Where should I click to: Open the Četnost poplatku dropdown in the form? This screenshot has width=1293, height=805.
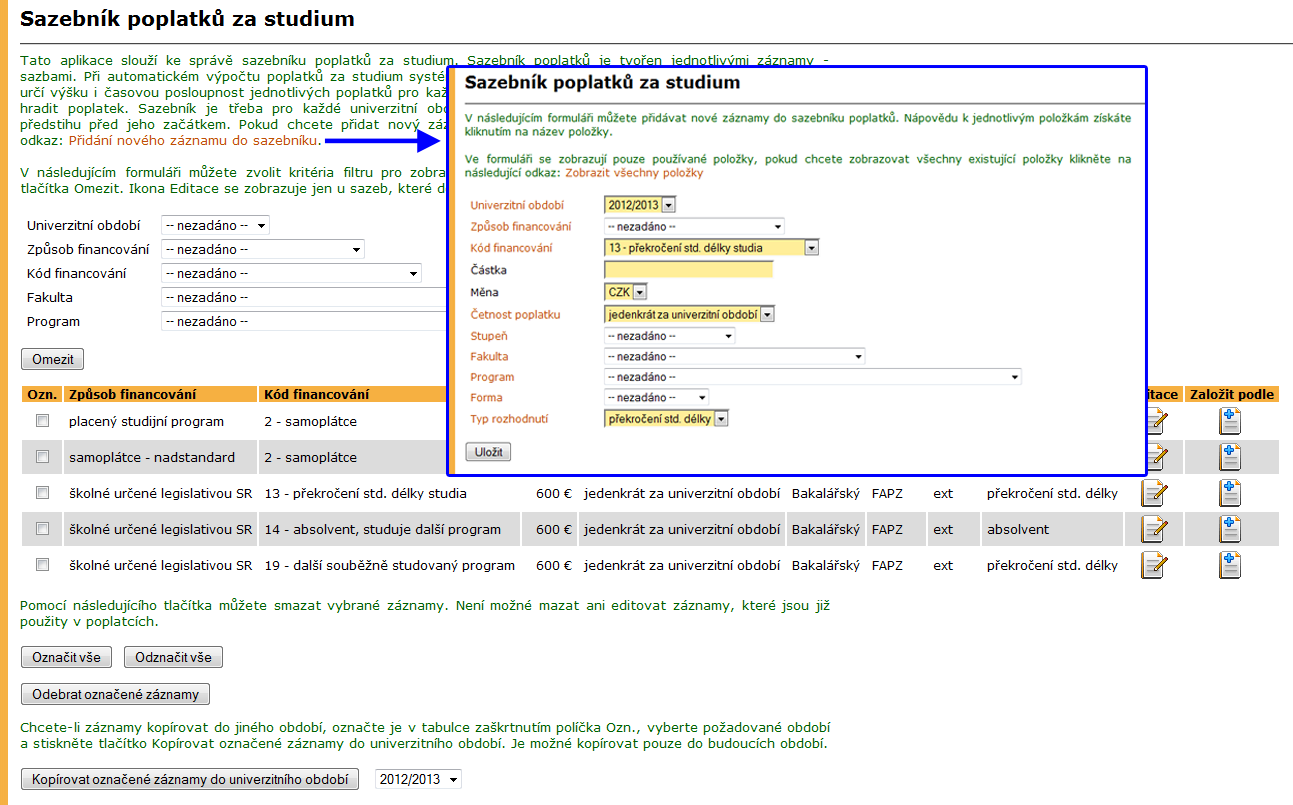(690, 314)
